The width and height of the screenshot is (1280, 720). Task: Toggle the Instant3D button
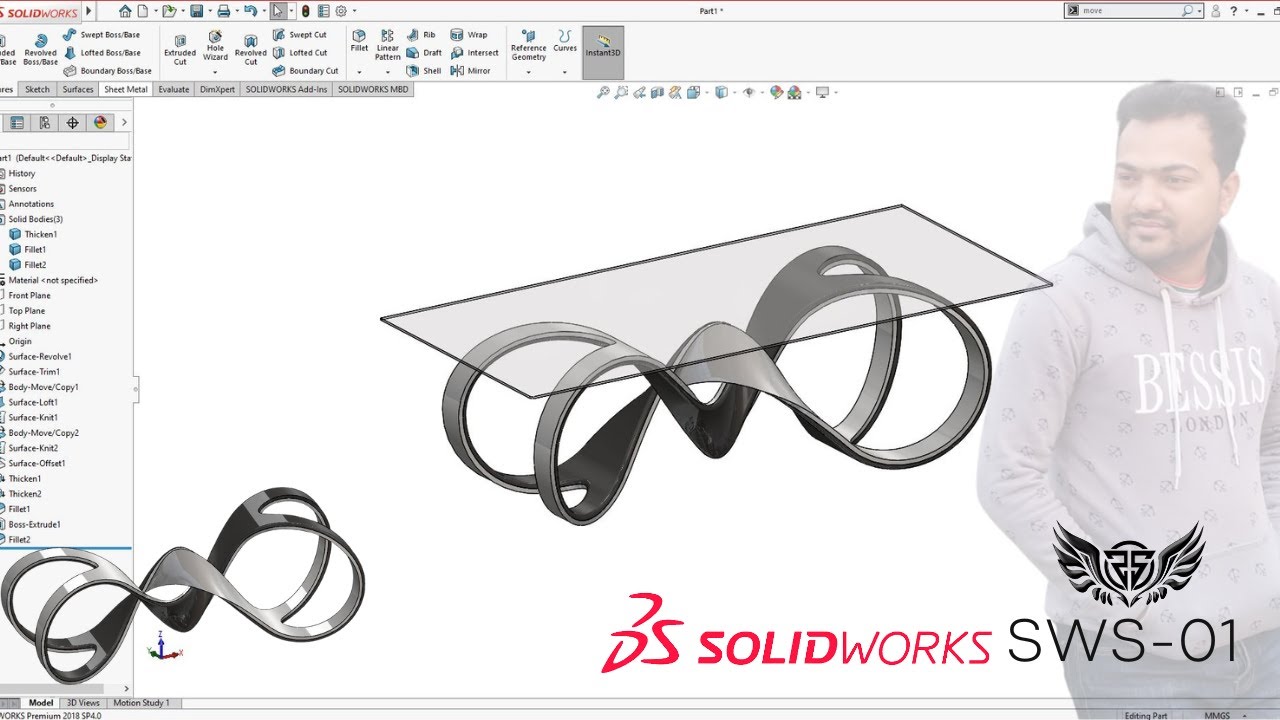[603, 52]
